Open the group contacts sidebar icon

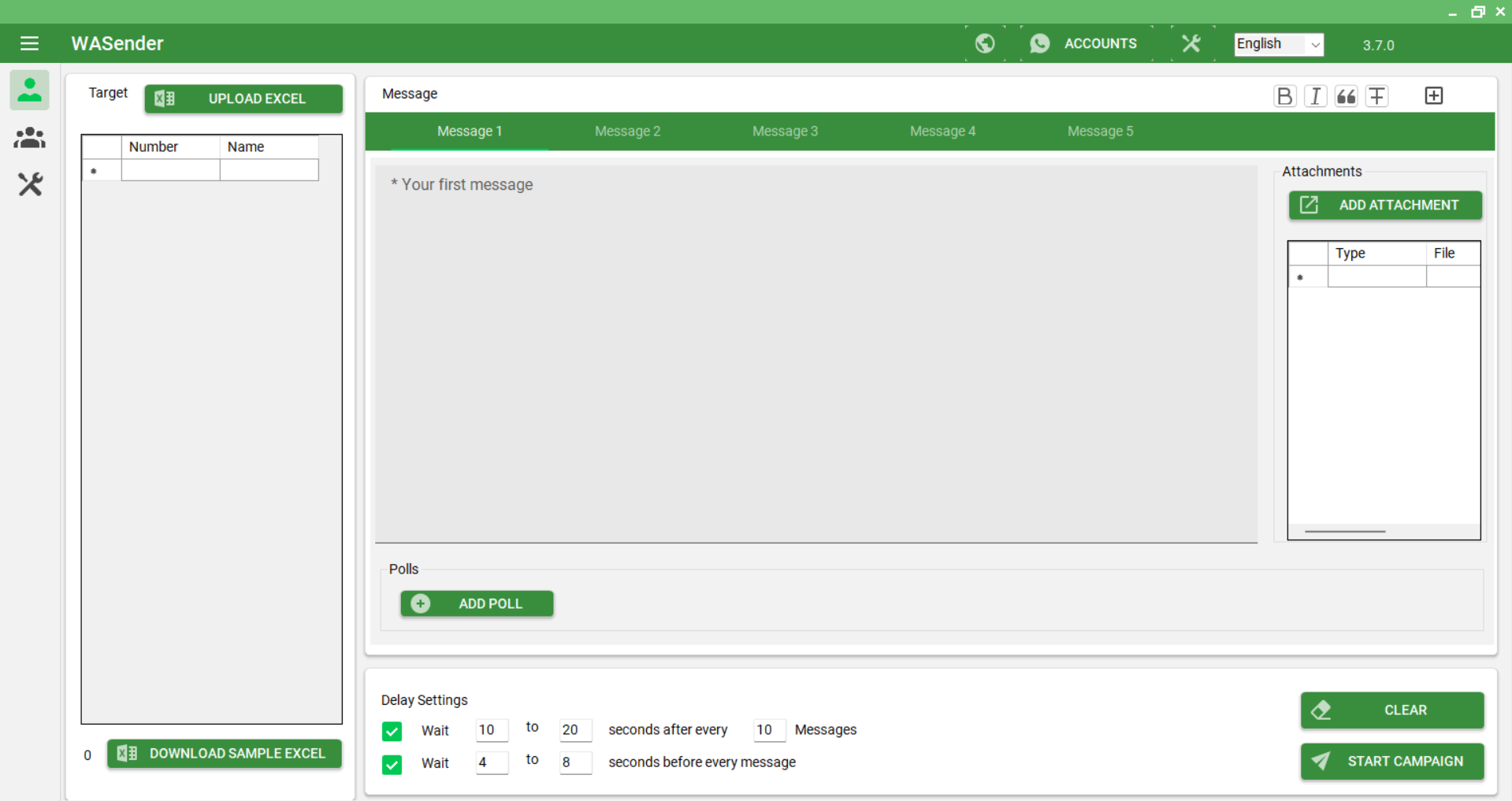pyautogui.click(x=30, y=138)
